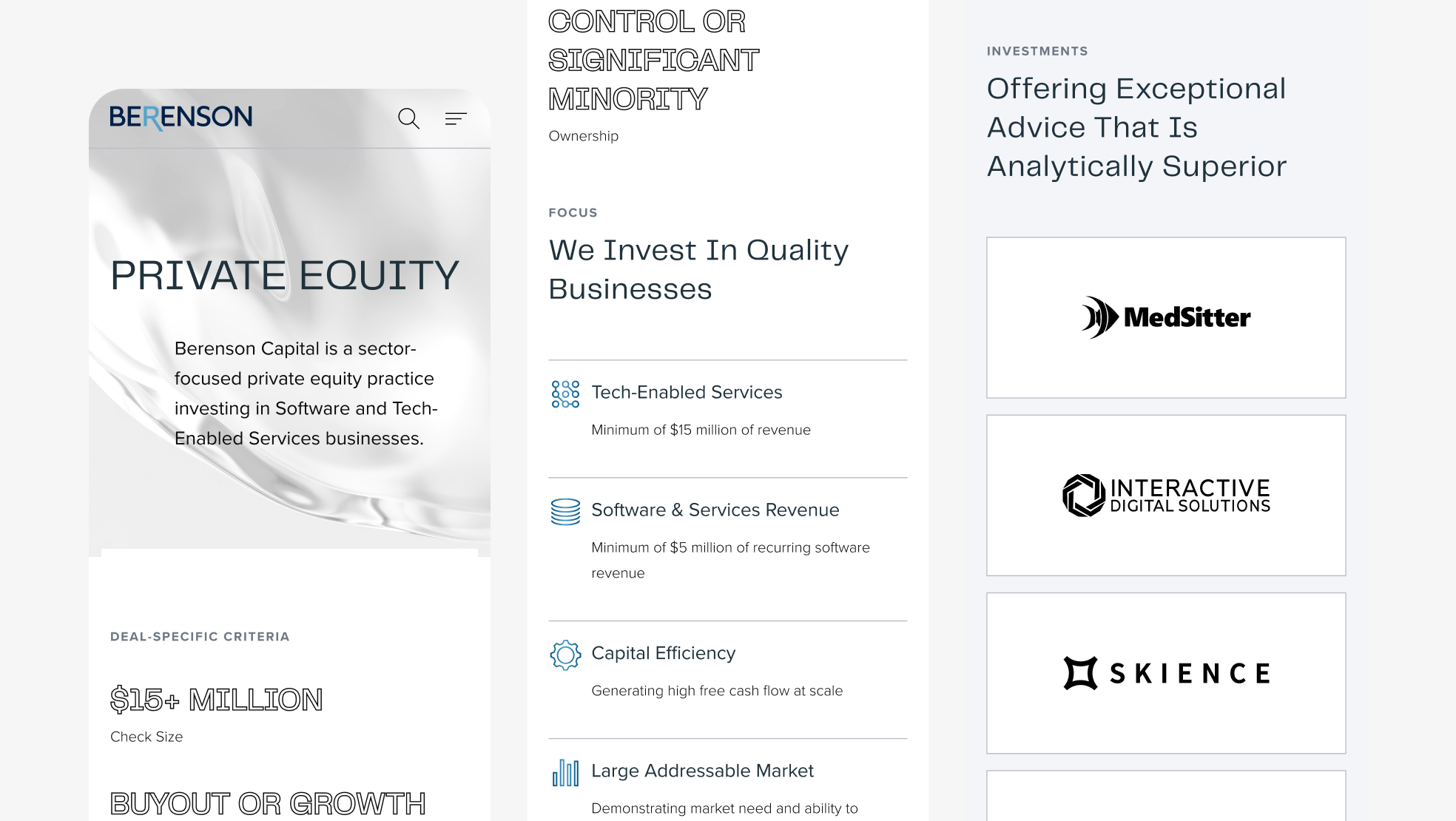Click the Software & Services Revenue heading
The image size is (1456, 821).
click(x=715, y=510)
